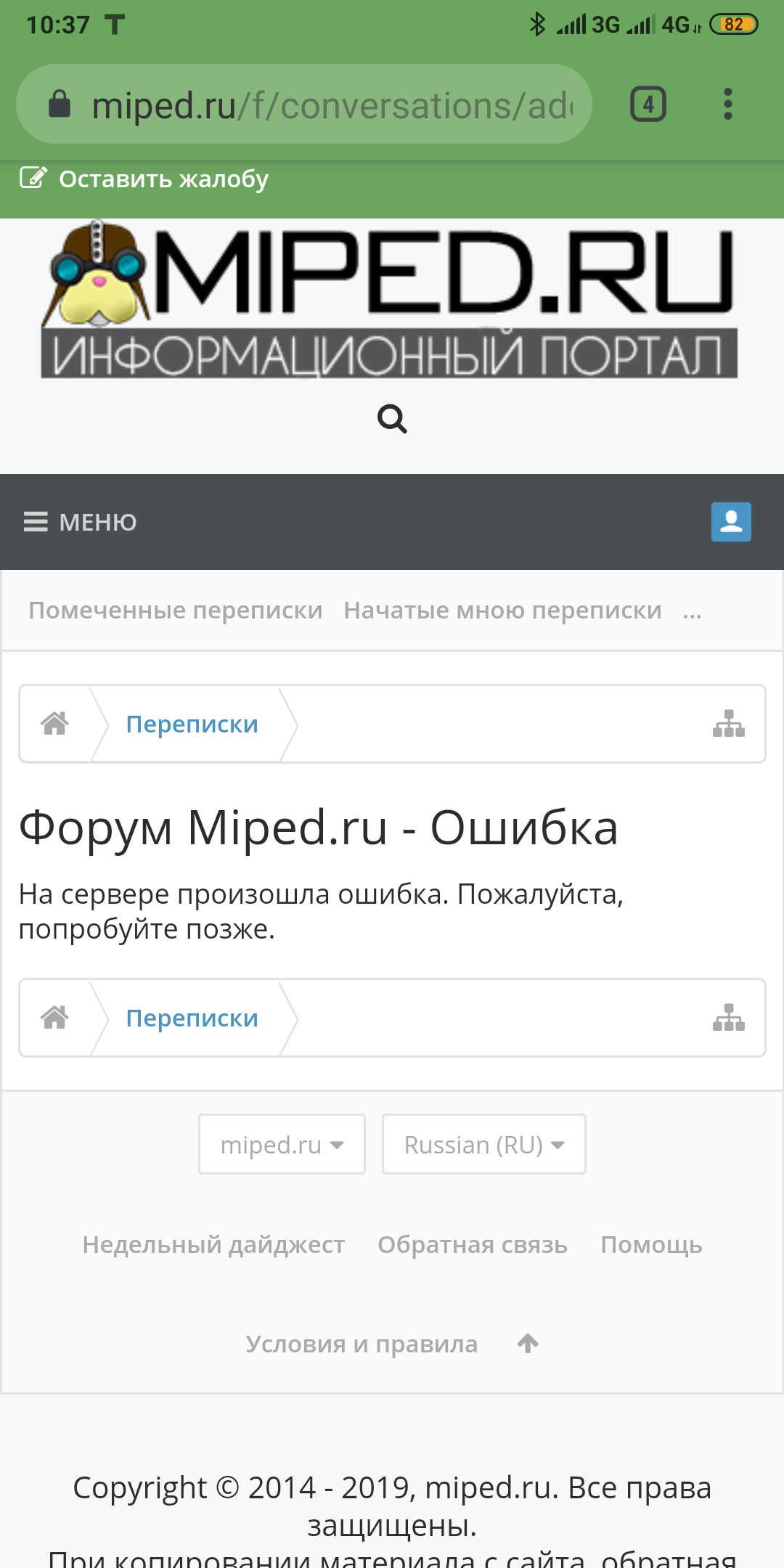Tap the Bluetooth status bar icon
Viewport: 784px width, 1568px height.
[x=537, y=25]
